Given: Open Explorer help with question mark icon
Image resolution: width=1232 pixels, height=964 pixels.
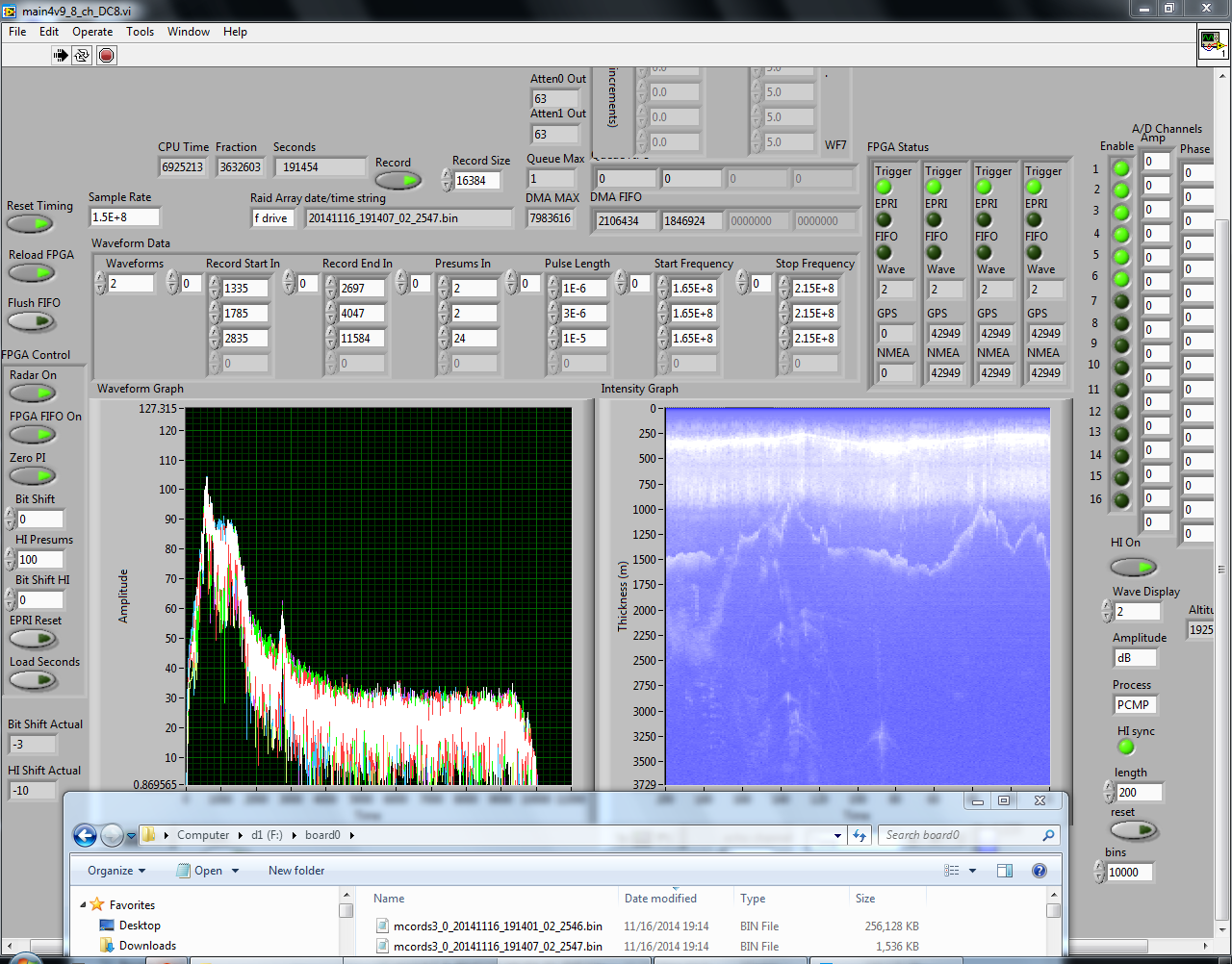Looking at the screenshot, I should [1039, 871].
